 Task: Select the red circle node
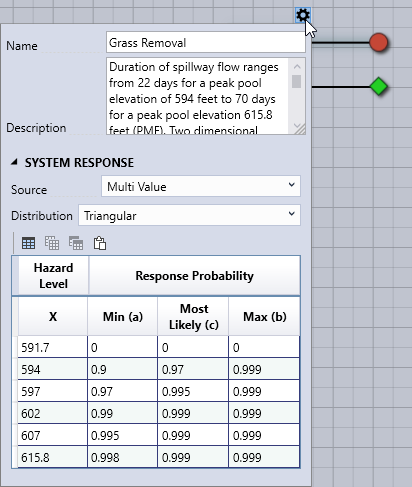tap(379, 43)
